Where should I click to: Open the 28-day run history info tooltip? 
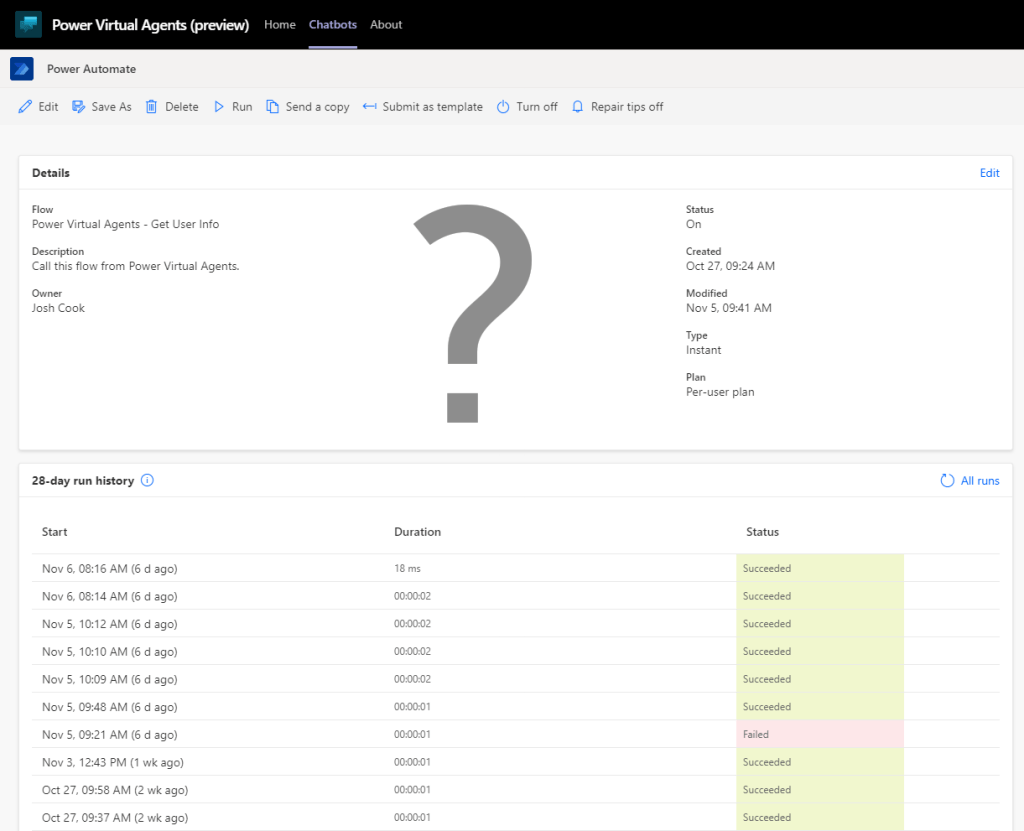click(147, 480)
